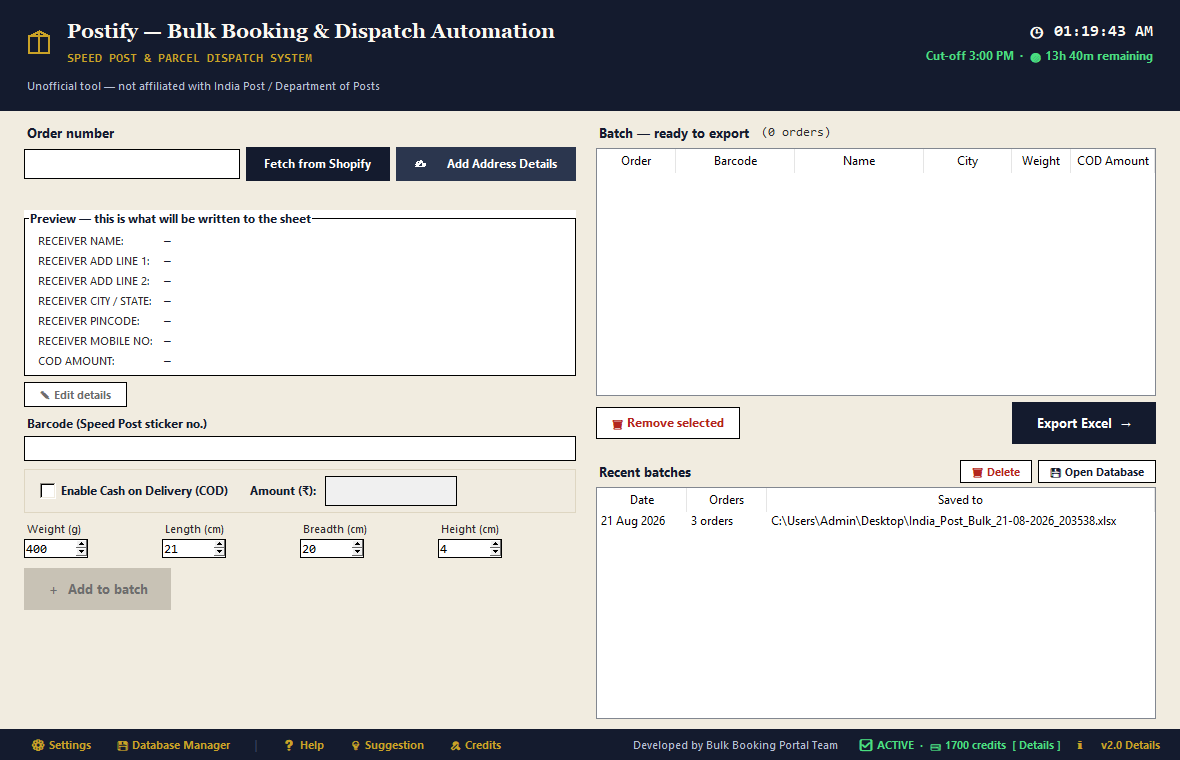Viewport: 1180px width, 760px height.
Task: Open Settings from the bottom bar
Action: tap(62, 745)
